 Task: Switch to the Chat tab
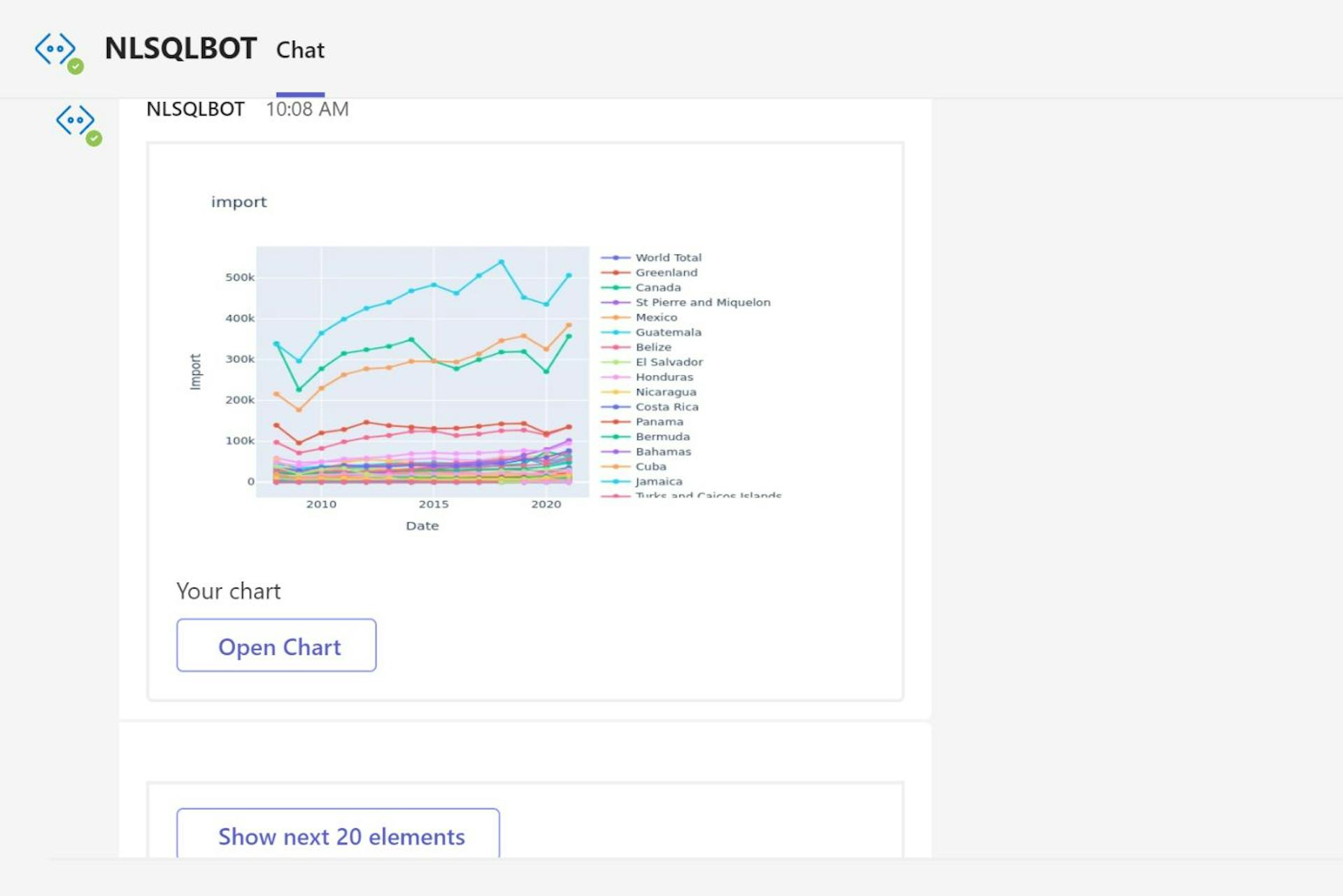click(x=301, y=50)
